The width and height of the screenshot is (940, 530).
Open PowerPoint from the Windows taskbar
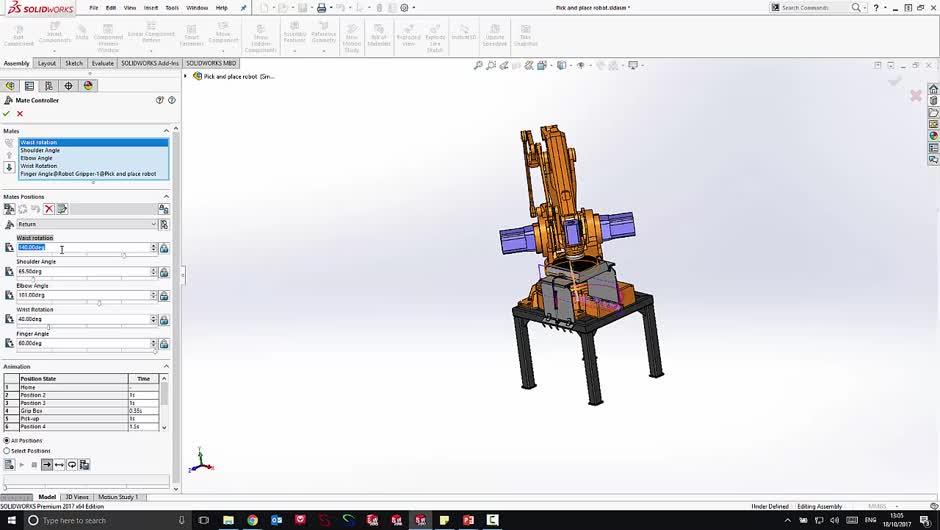click(x=467, y=520)
